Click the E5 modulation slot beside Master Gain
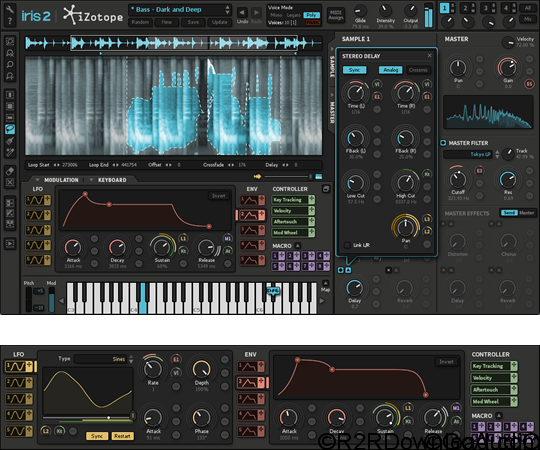The image size is (540, 450). [529, 83]
